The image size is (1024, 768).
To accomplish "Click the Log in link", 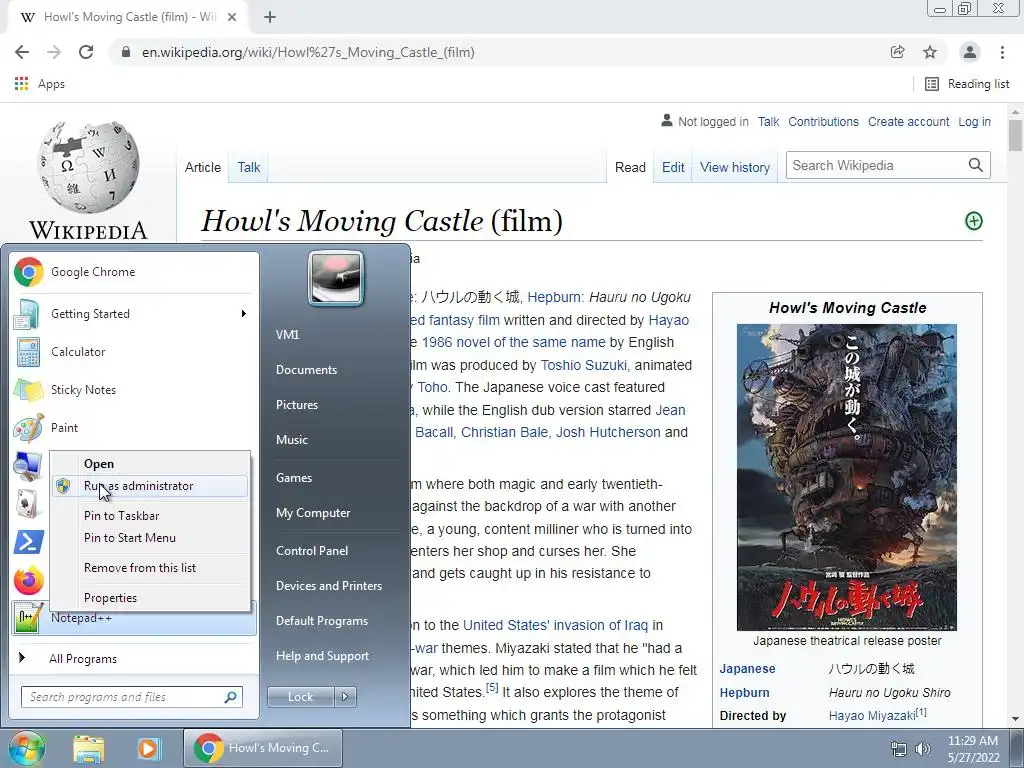I will [x=974, y=121].
